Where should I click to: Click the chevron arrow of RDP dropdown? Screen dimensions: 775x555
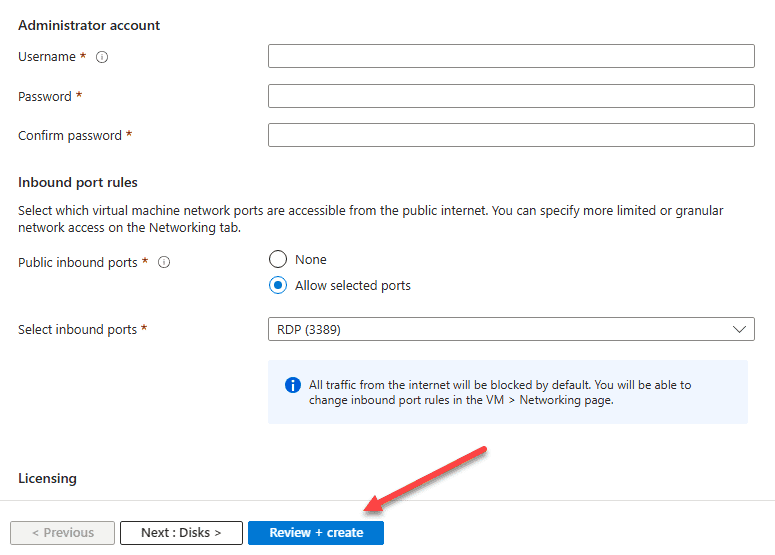(x=739, y=329)
